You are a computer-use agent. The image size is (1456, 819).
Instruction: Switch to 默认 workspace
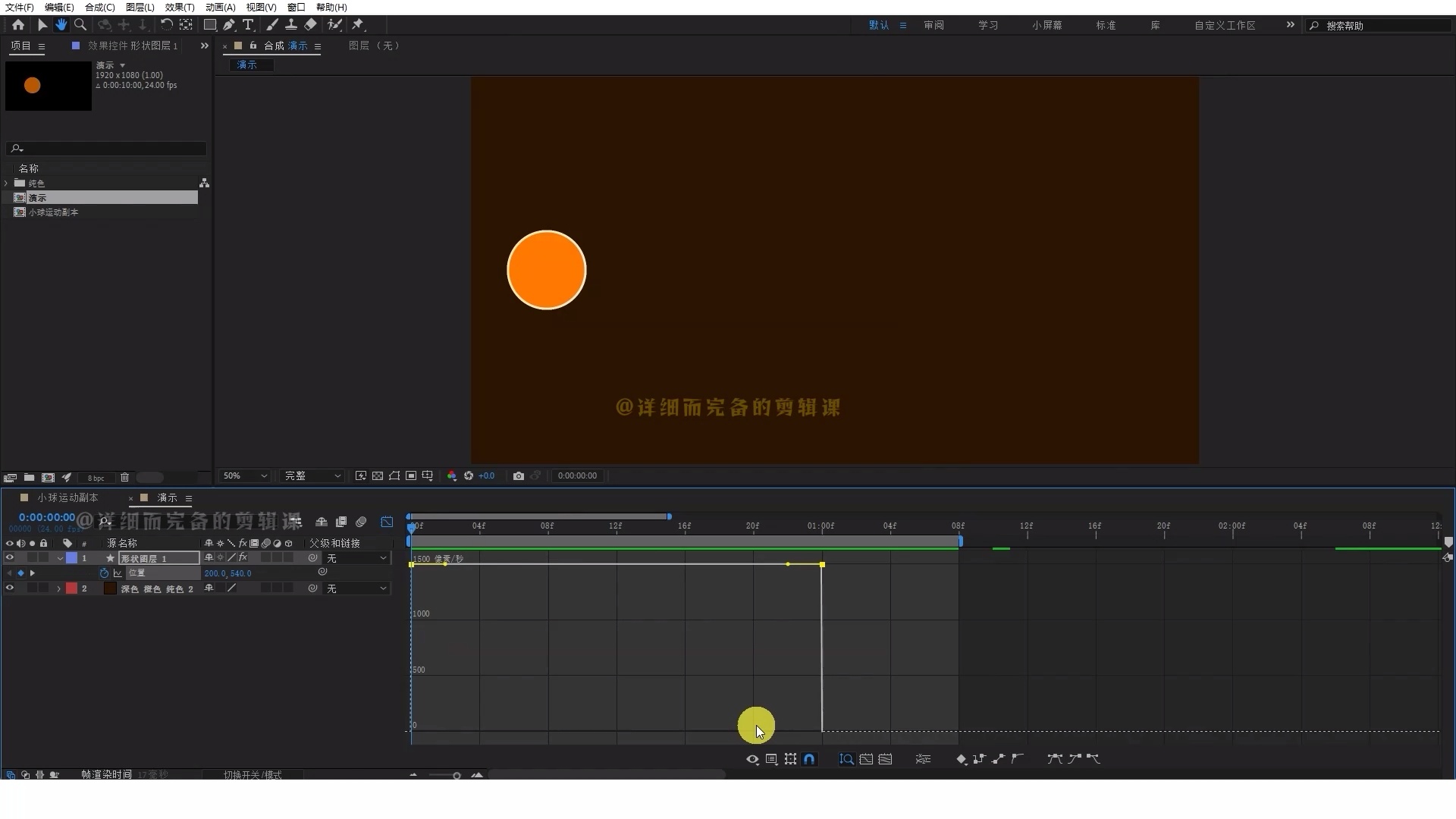[879, 25]
